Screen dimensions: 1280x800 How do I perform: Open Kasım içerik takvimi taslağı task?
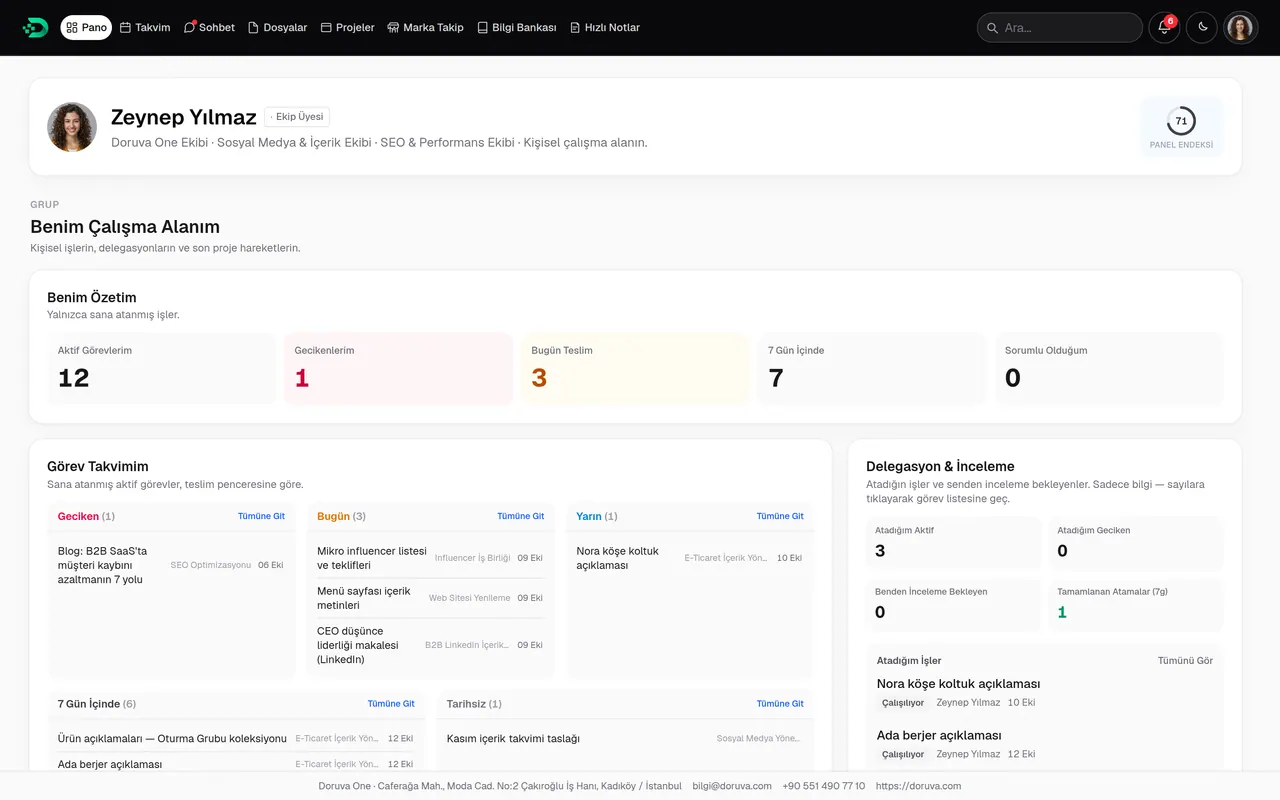624,738
